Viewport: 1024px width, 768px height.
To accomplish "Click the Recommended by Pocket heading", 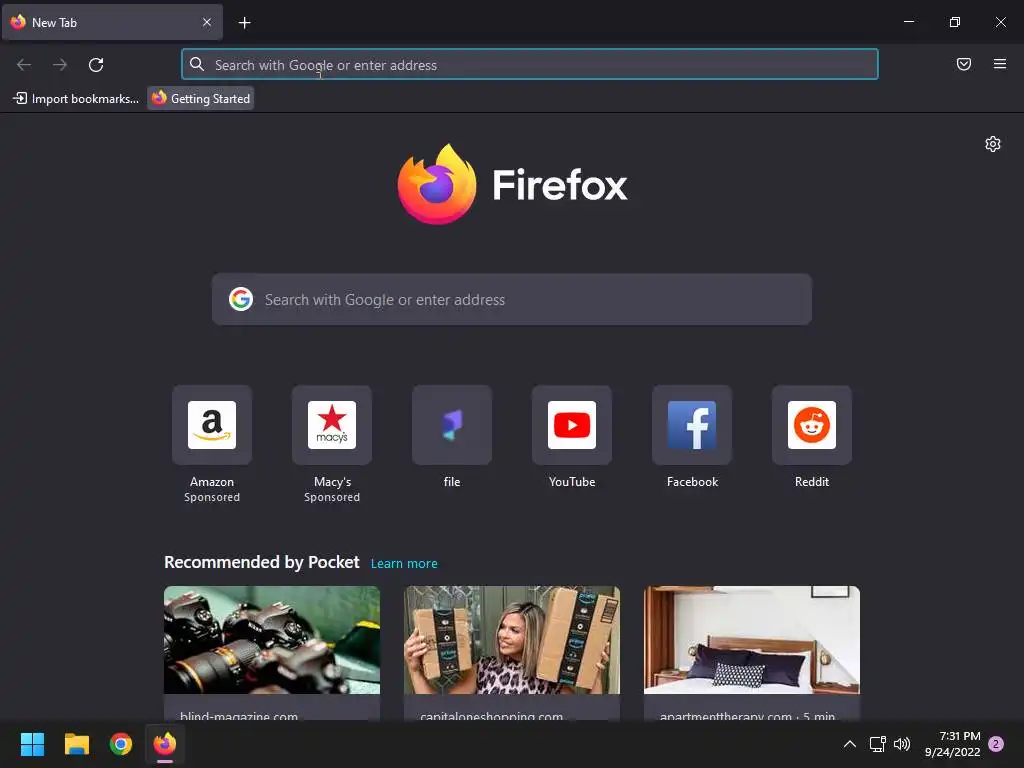I will click(261, 562).
